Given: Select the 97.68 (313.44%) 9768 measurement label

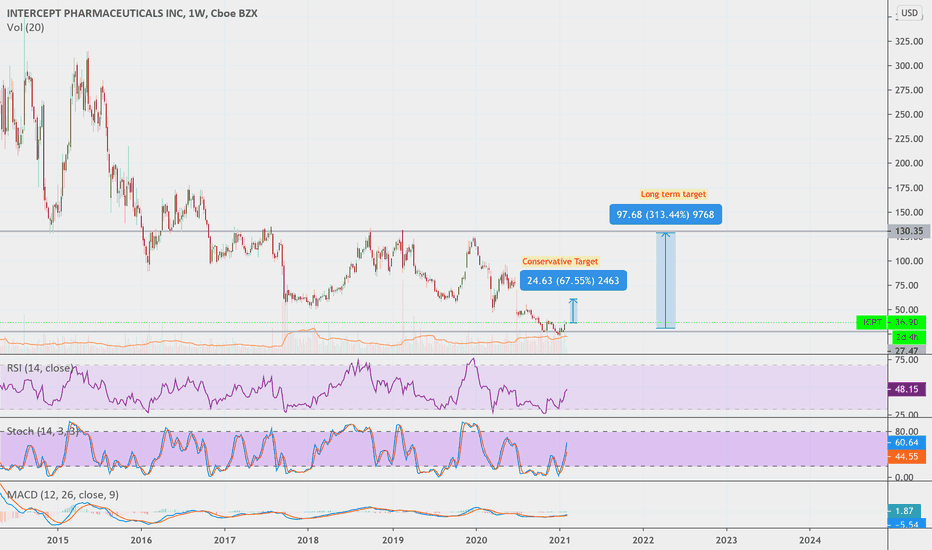Looking at the screenshot, I should 666,214.
